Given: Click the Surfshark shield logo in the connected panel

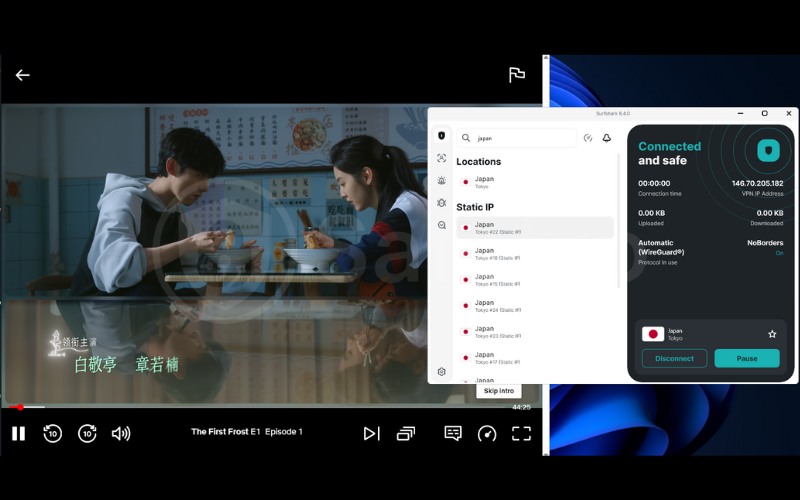Looking at the screenshot, I should click(x=768, y=151).
